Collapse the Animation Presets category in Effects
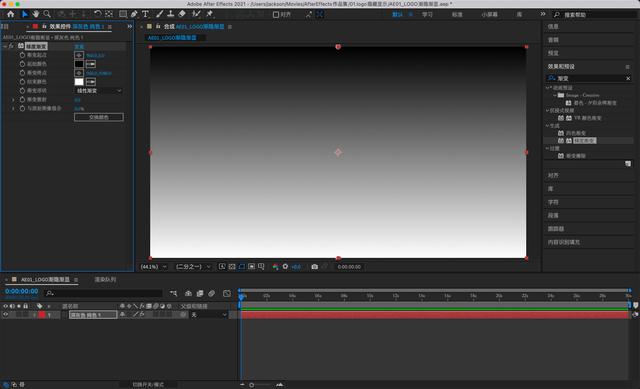 [x=547, y=88]
